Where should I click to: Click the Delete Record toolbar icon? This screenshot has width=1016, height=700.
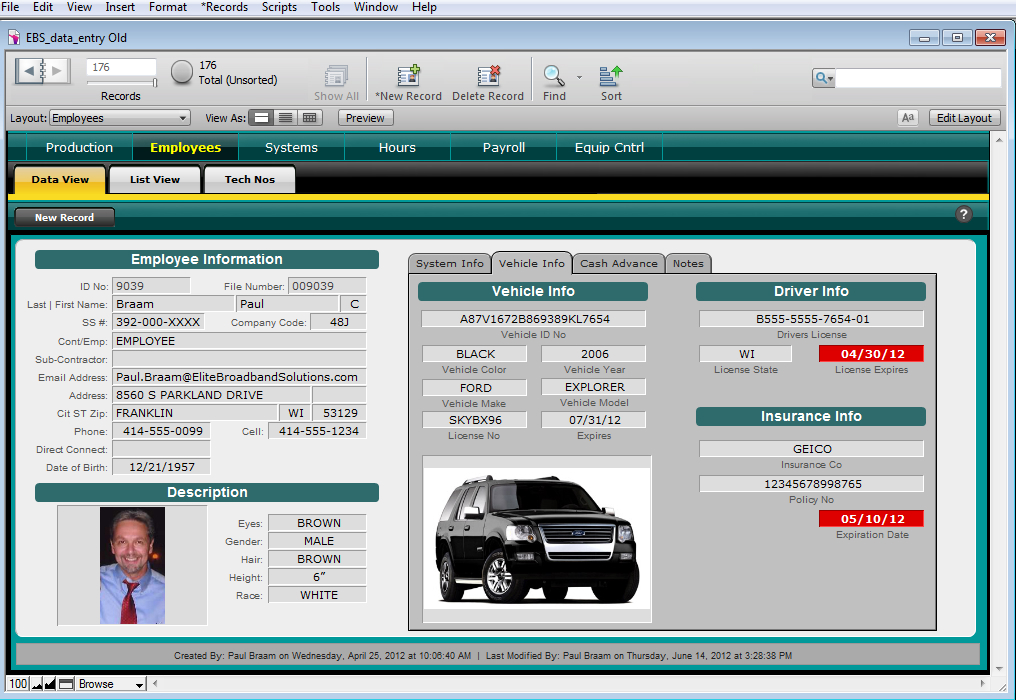click(x=488, y=76)
